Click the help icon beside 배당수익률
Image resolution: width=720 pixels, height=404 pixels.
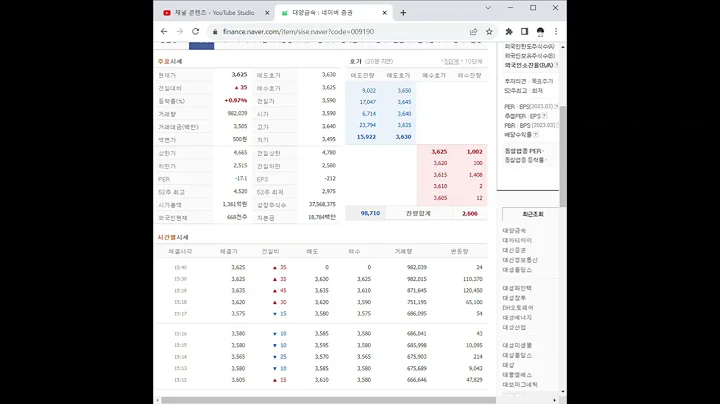(x=536, y=135)
